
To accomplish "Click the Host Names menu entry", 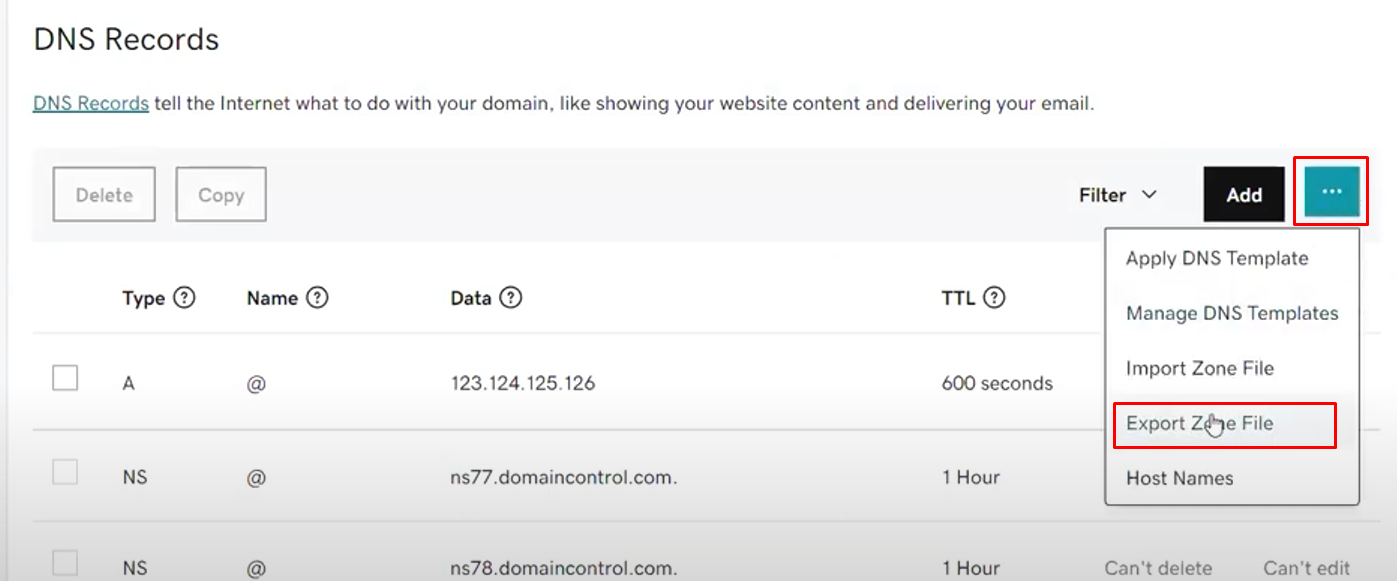I will (x=1179, y=478).
